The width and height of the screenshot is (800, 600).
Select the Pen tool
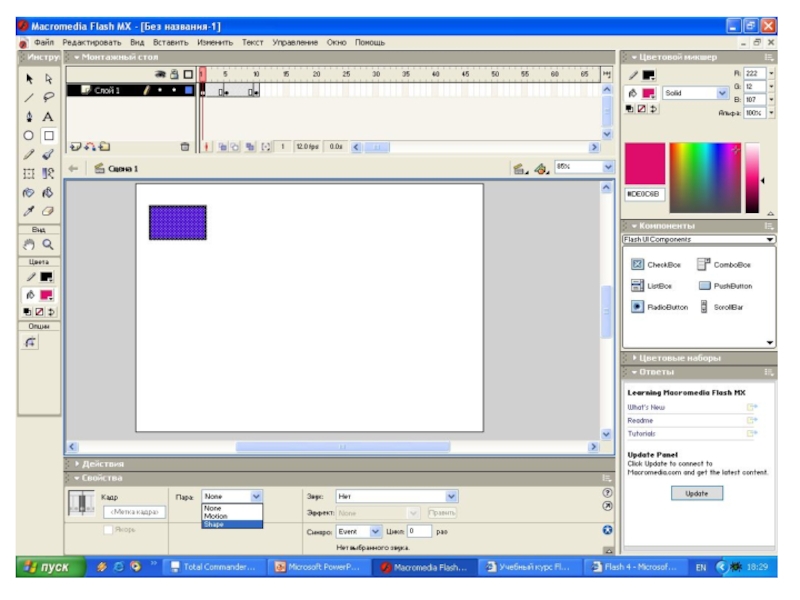click(29, 117)
